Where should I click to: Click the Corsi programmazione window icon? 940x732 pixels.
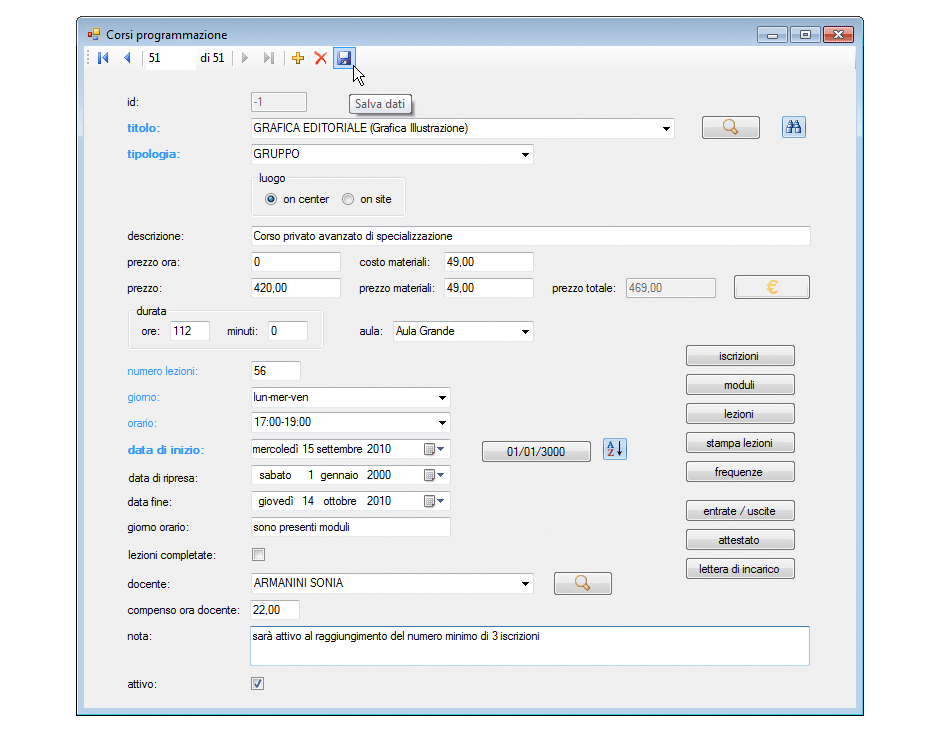coord(94,35)
